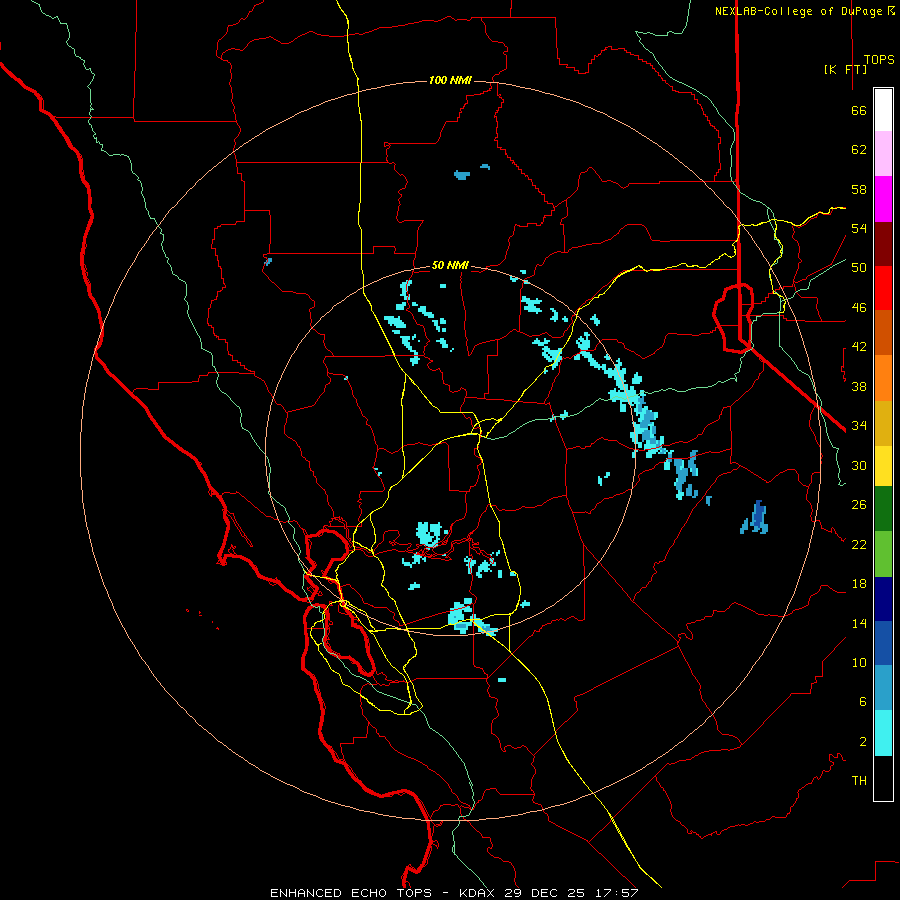Select the TOPS legend heading
900x900 pixels.
point(879,60)
